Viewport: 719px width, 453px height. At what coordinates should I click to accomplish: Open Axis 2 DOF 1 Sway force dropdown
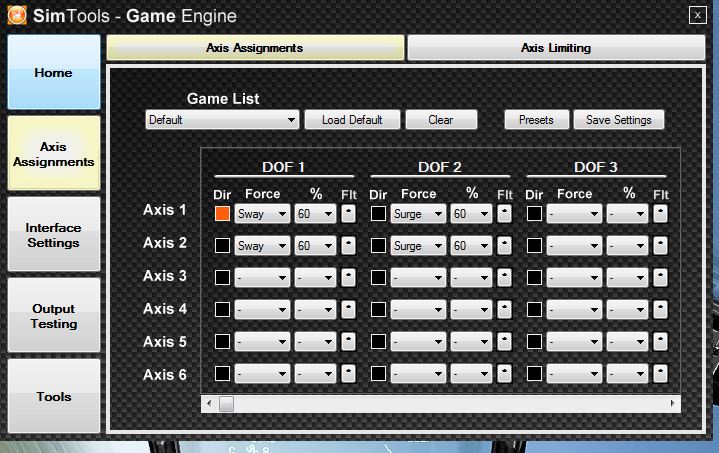point(262,246)
